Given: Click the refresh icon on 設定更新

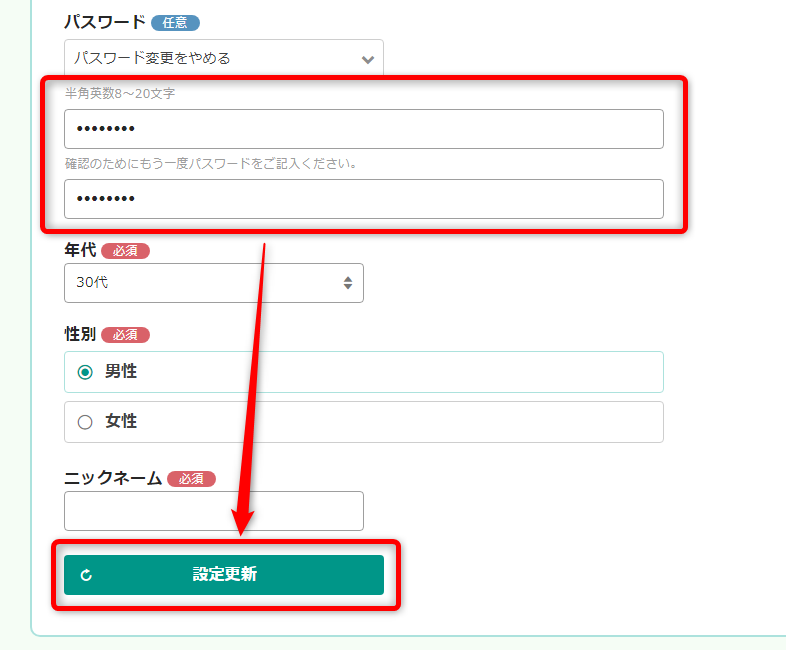Looking at the screenshot, I should (x=86, y=575).
